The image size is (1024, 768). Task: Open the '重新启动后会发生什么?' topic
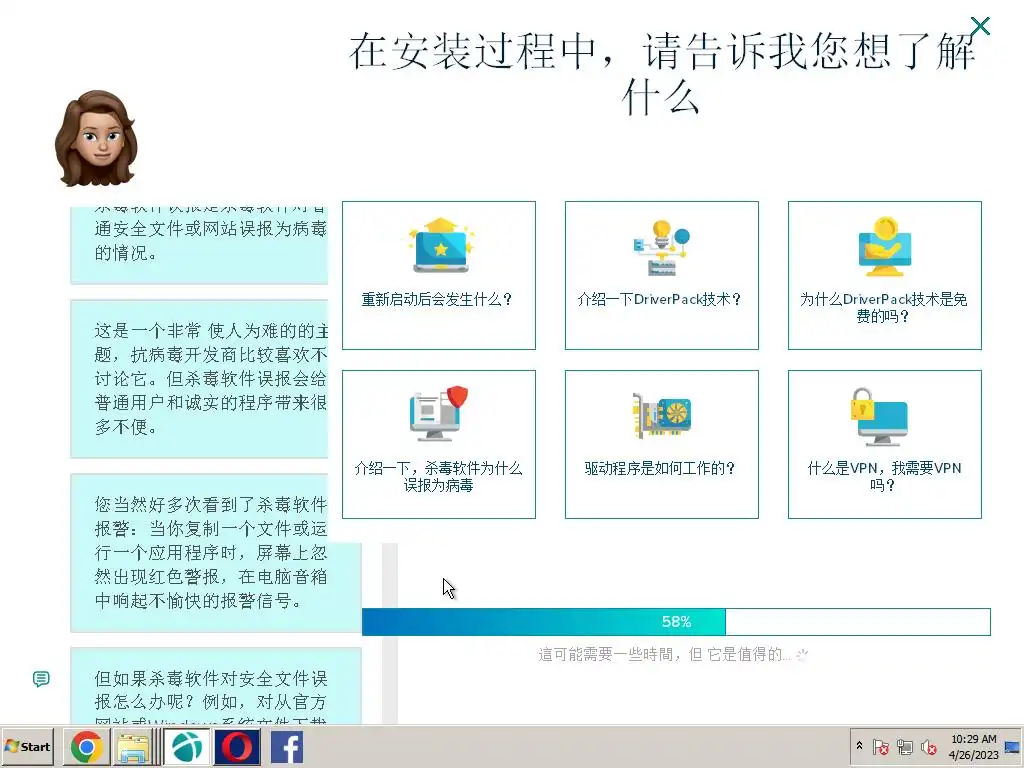click(x=439, y=276)
